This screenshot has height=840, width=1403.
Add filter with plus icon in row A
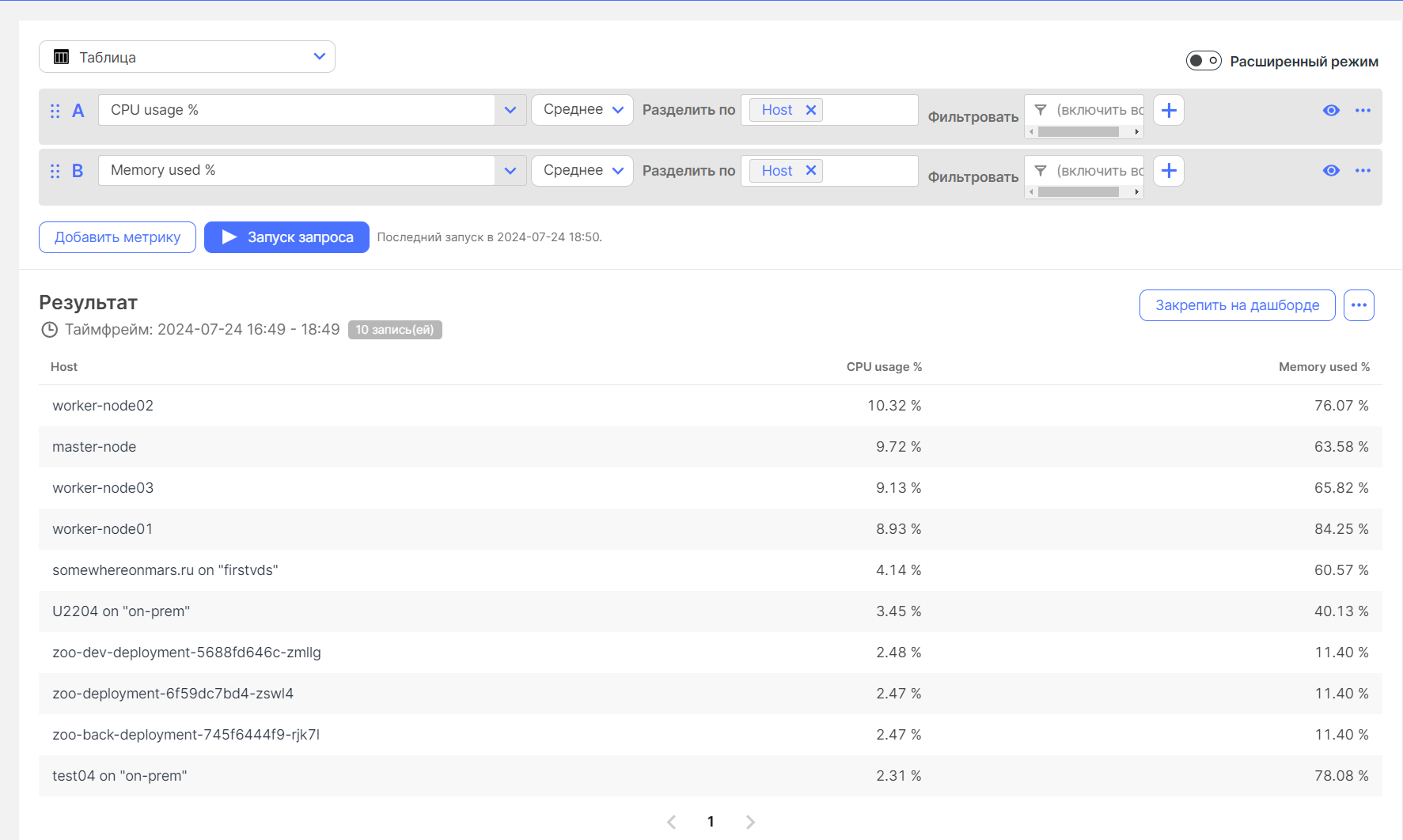click(x=1168, y=110)
